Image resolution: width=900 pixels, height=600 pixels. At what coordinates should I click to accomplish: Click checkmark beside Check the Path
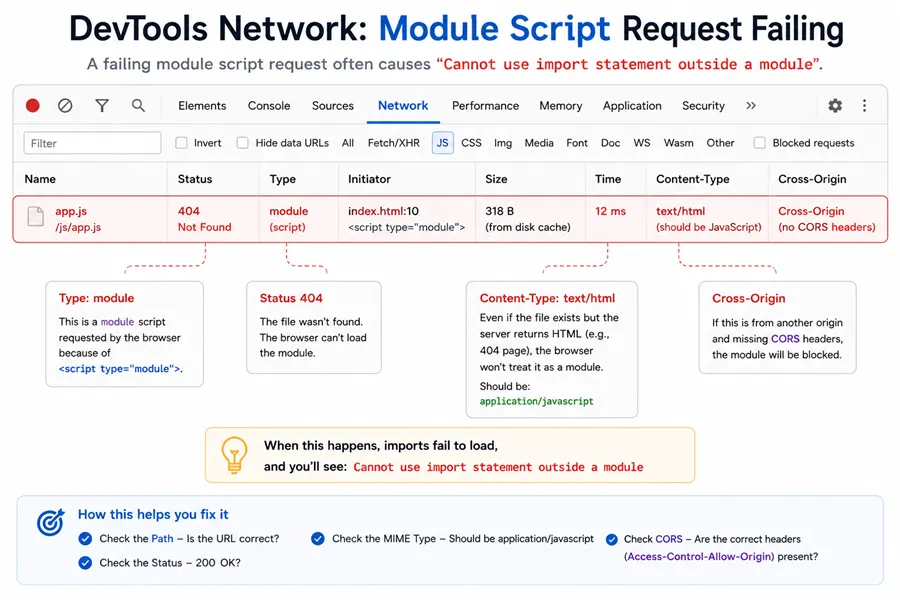[x=85, y=539]
